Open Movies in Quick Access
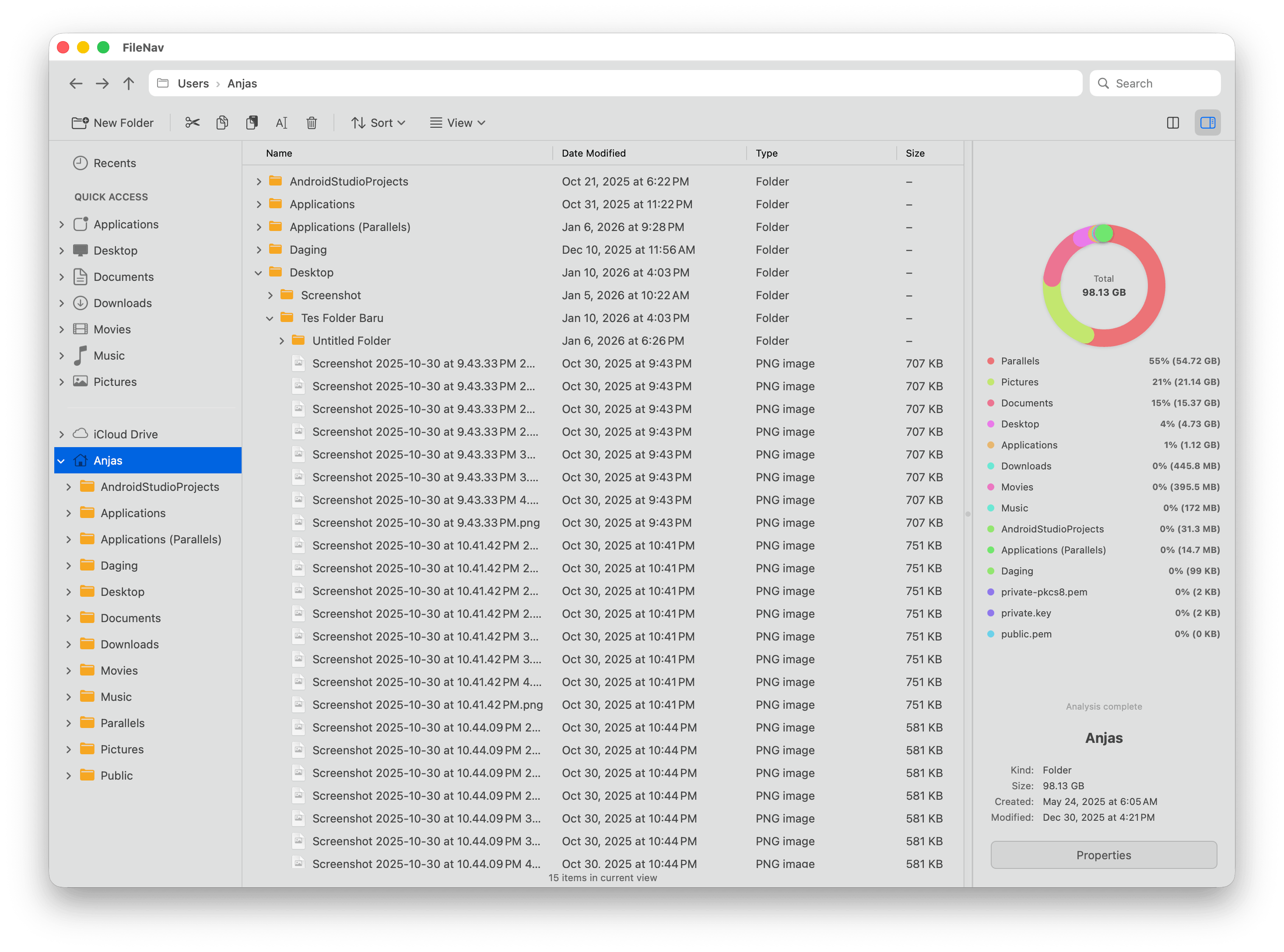The height and width of the screenshot is (952, 1284). (x=112, y=329)
